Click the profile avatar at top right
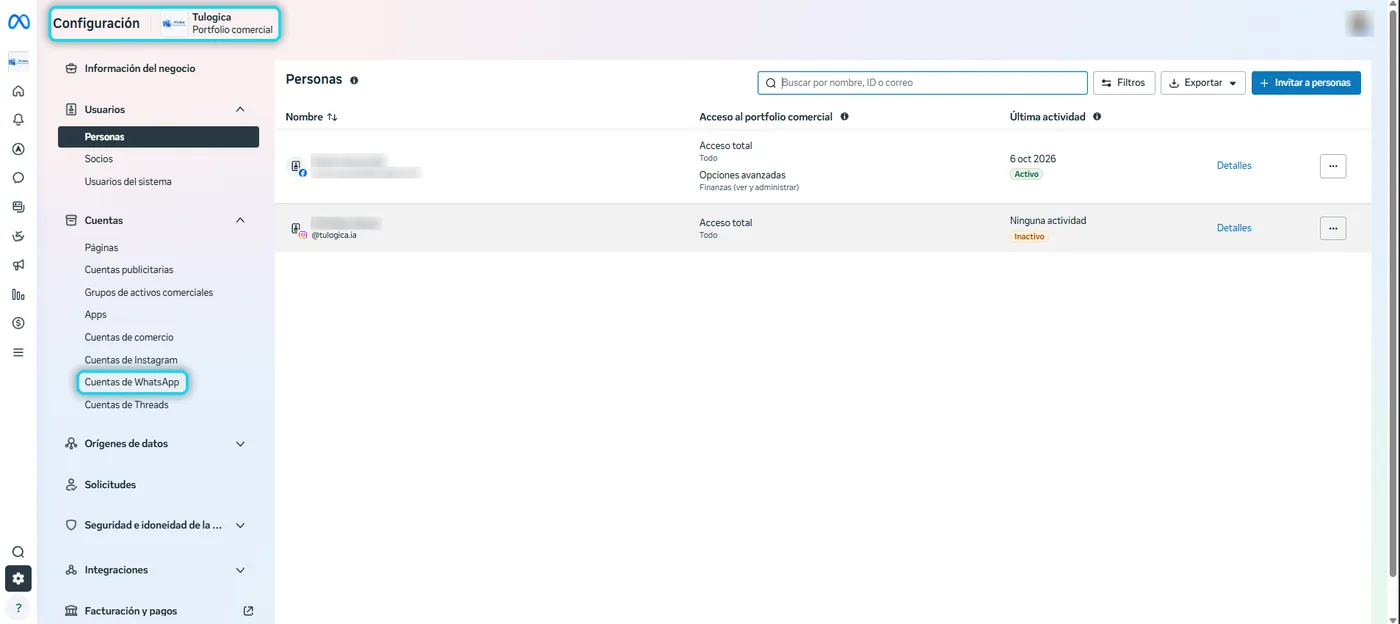This screenshot has width=1400, height=624. (1359, 23)
